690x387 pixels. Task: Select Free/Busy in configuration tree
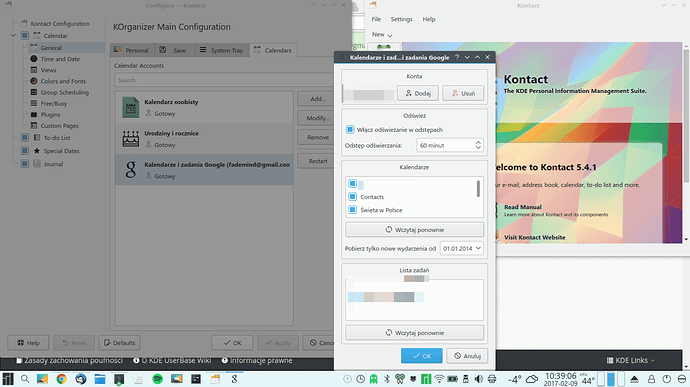click(x=54, y=103)
